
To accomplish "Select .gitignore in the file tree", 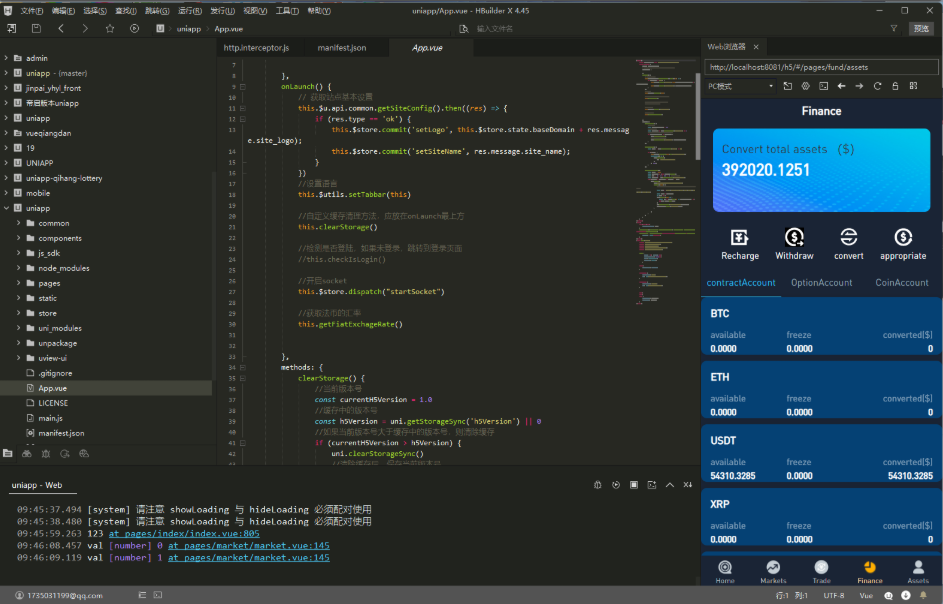I will click(x=55, y=373).
